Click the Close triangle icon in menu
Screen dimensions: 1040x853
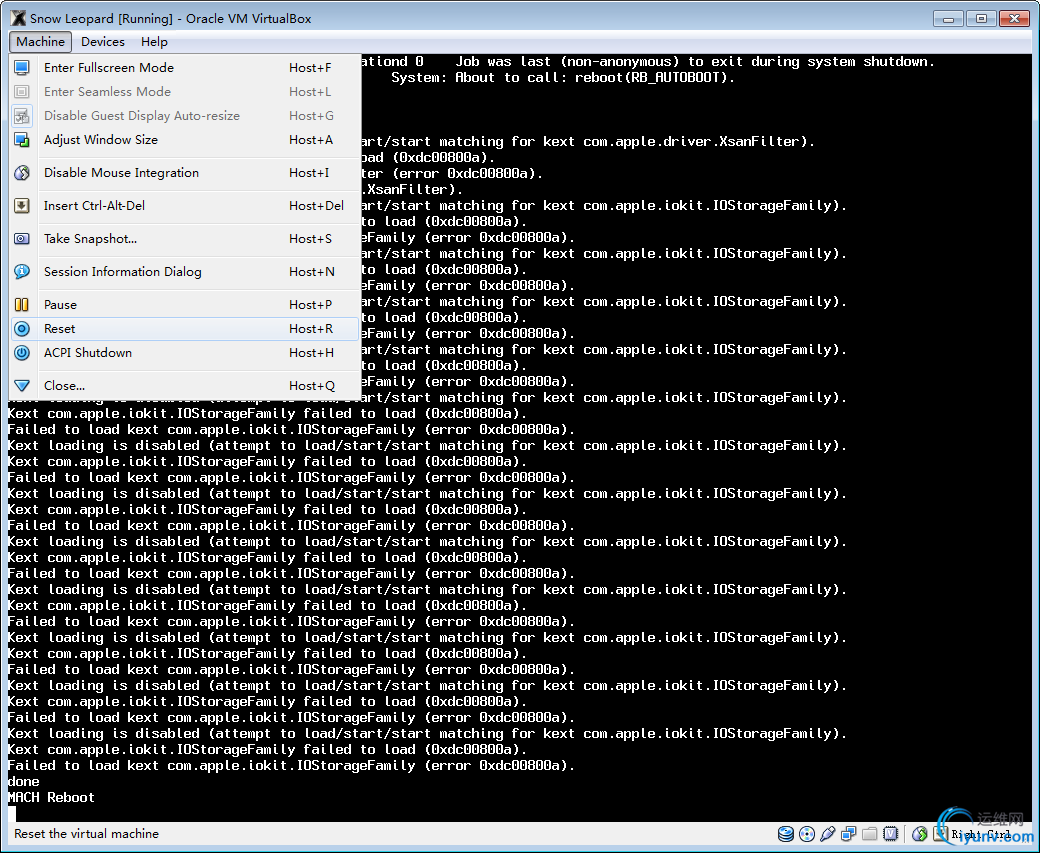point(22,385)
